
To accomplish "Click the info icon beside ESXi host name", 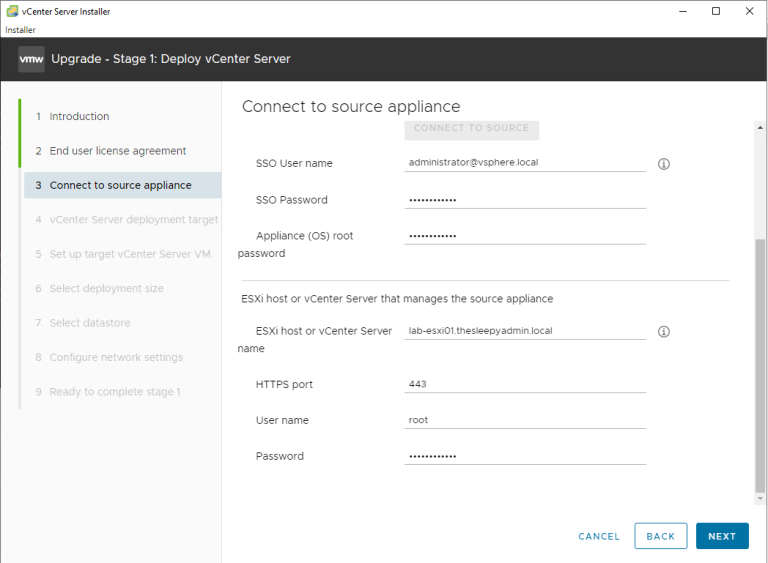I will point(664,332).
